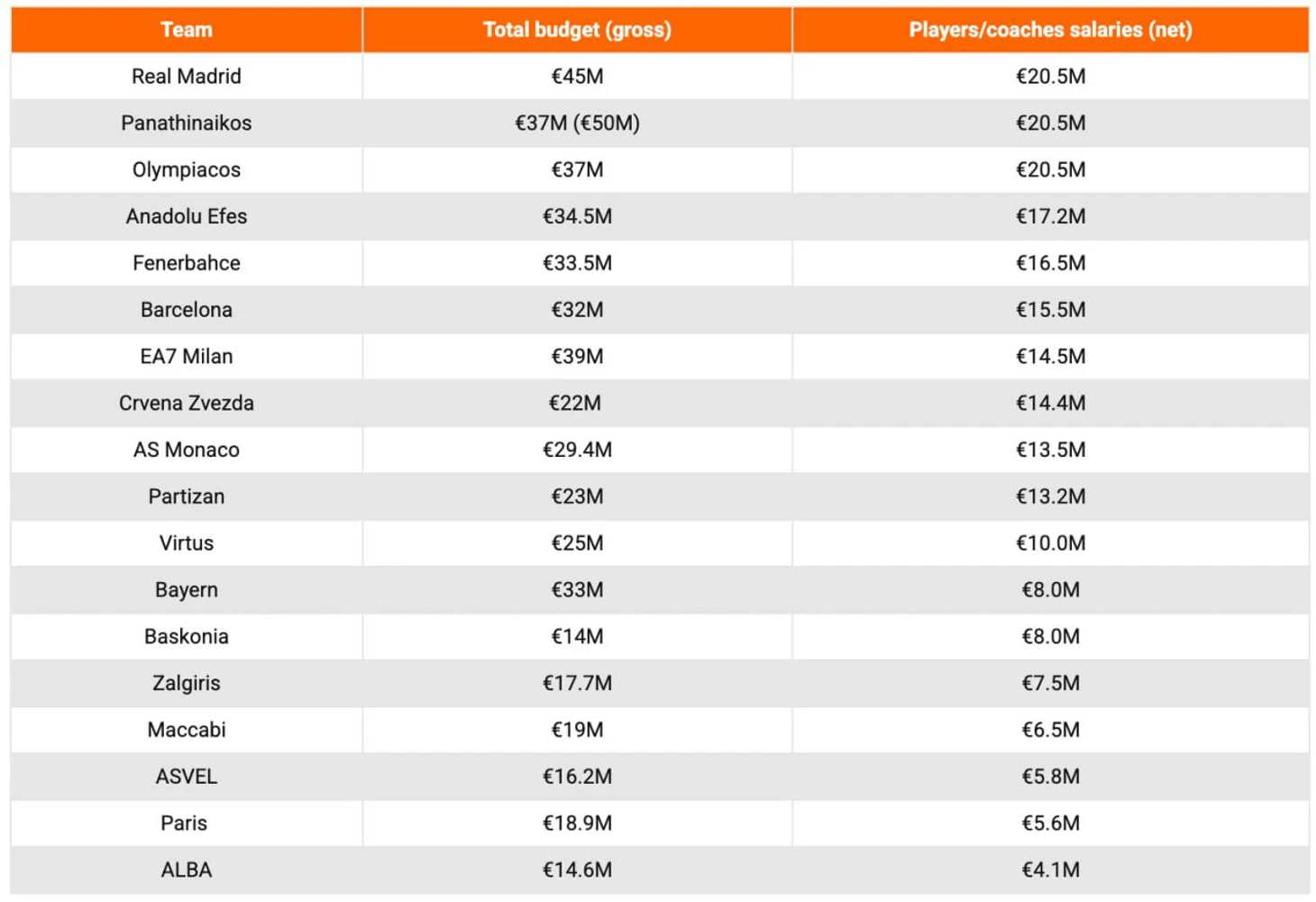Select Virtus €10.0M salary cell
The height and width of the screenshot is (902, 1316).
click(x=1050, y=543)
